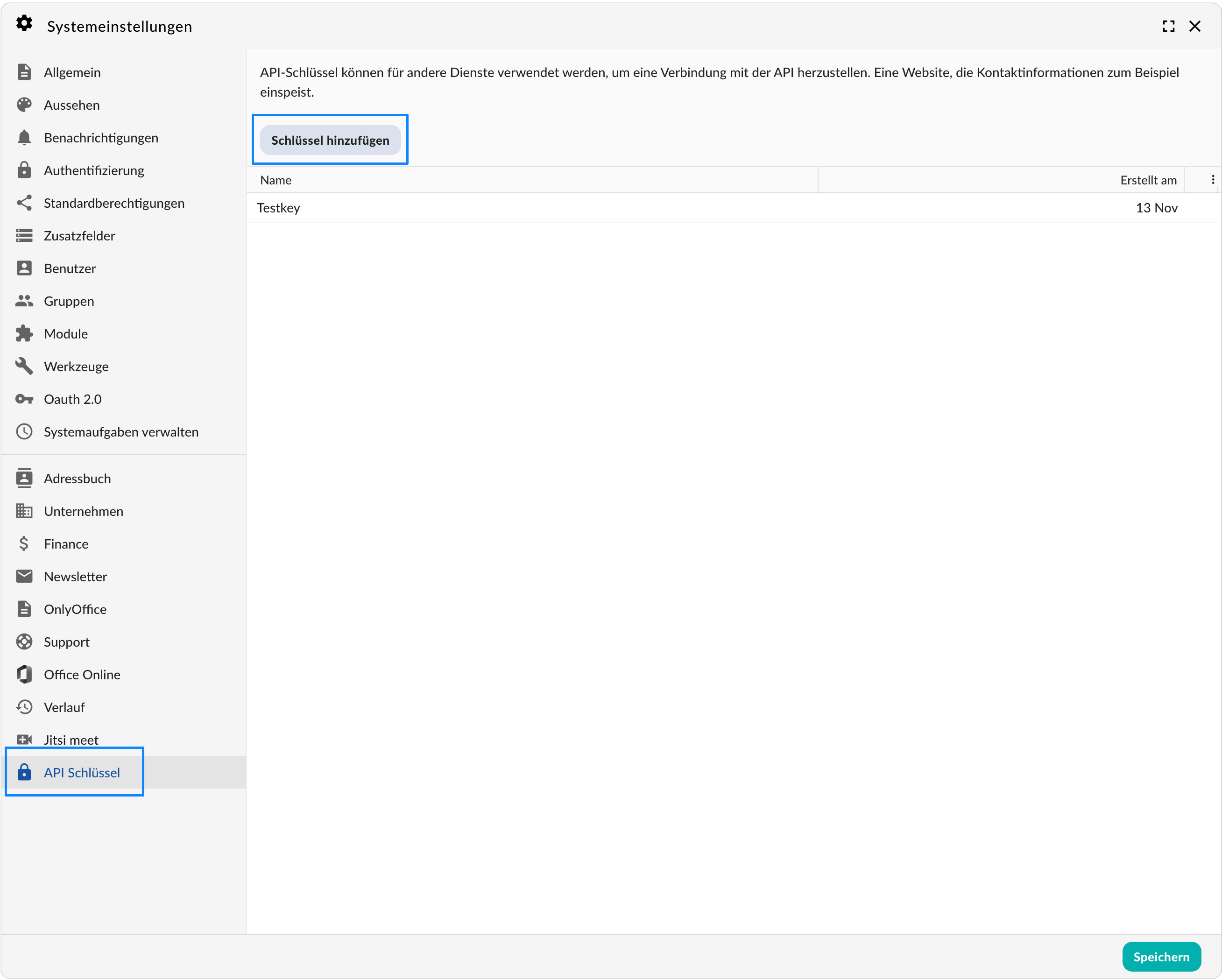Viewport: 1222px width, 980px height.
Task: Click the Werkzeuge wrench icon
Action: coord(24,366)
